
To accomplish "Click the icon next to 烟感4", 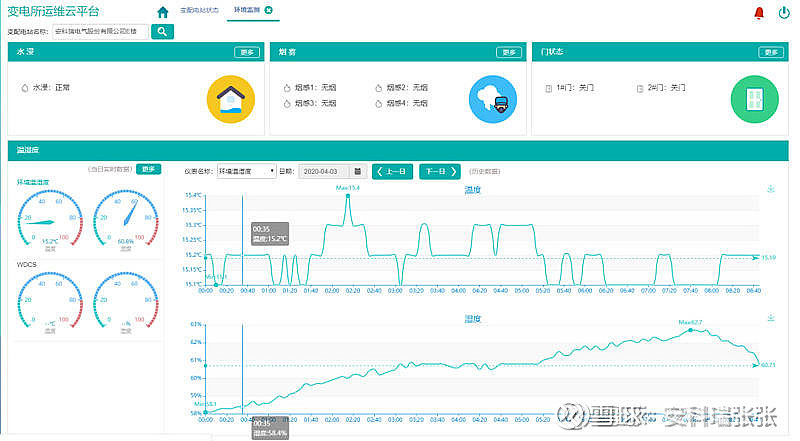I will click(378, 104).
